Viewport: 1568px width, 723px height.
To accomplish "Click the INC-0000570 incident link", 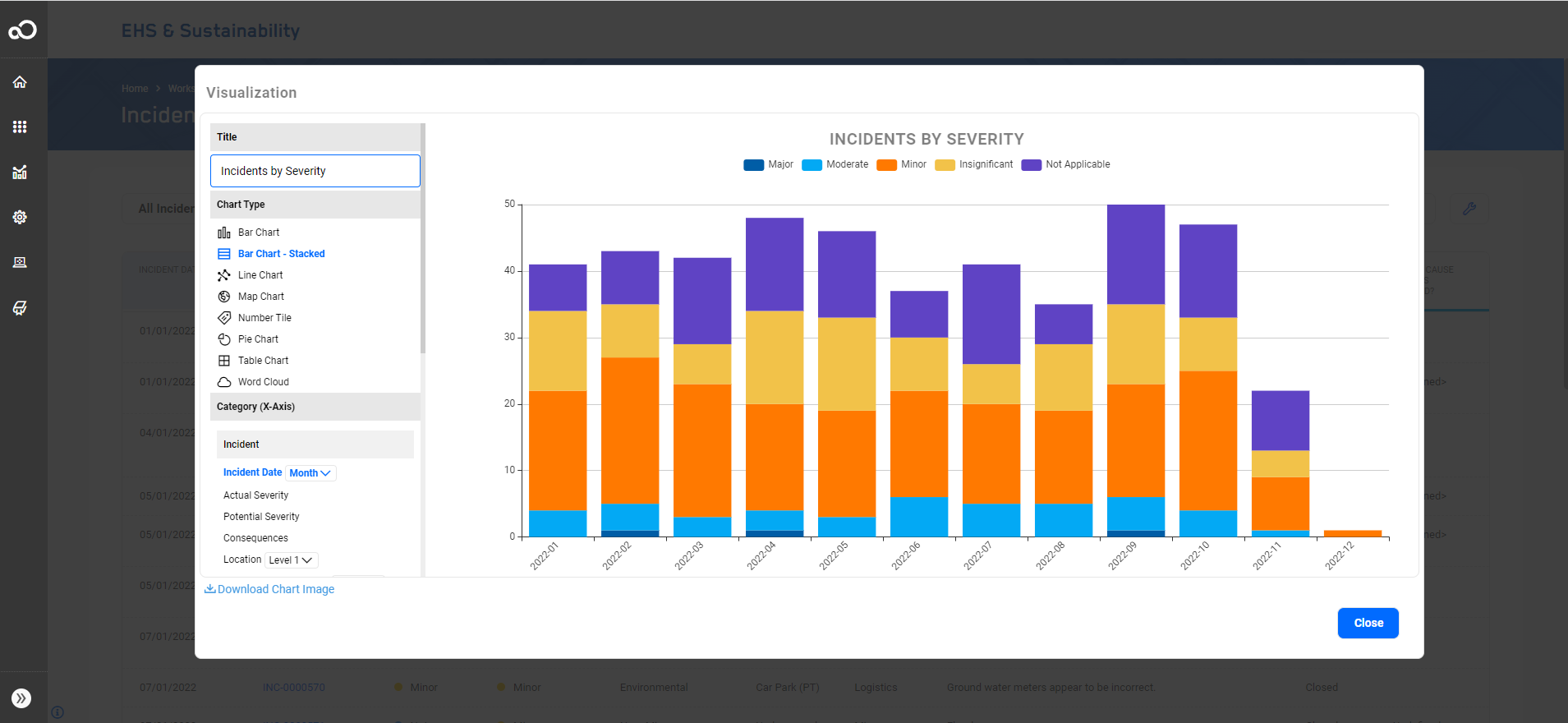I will point(293,688).
